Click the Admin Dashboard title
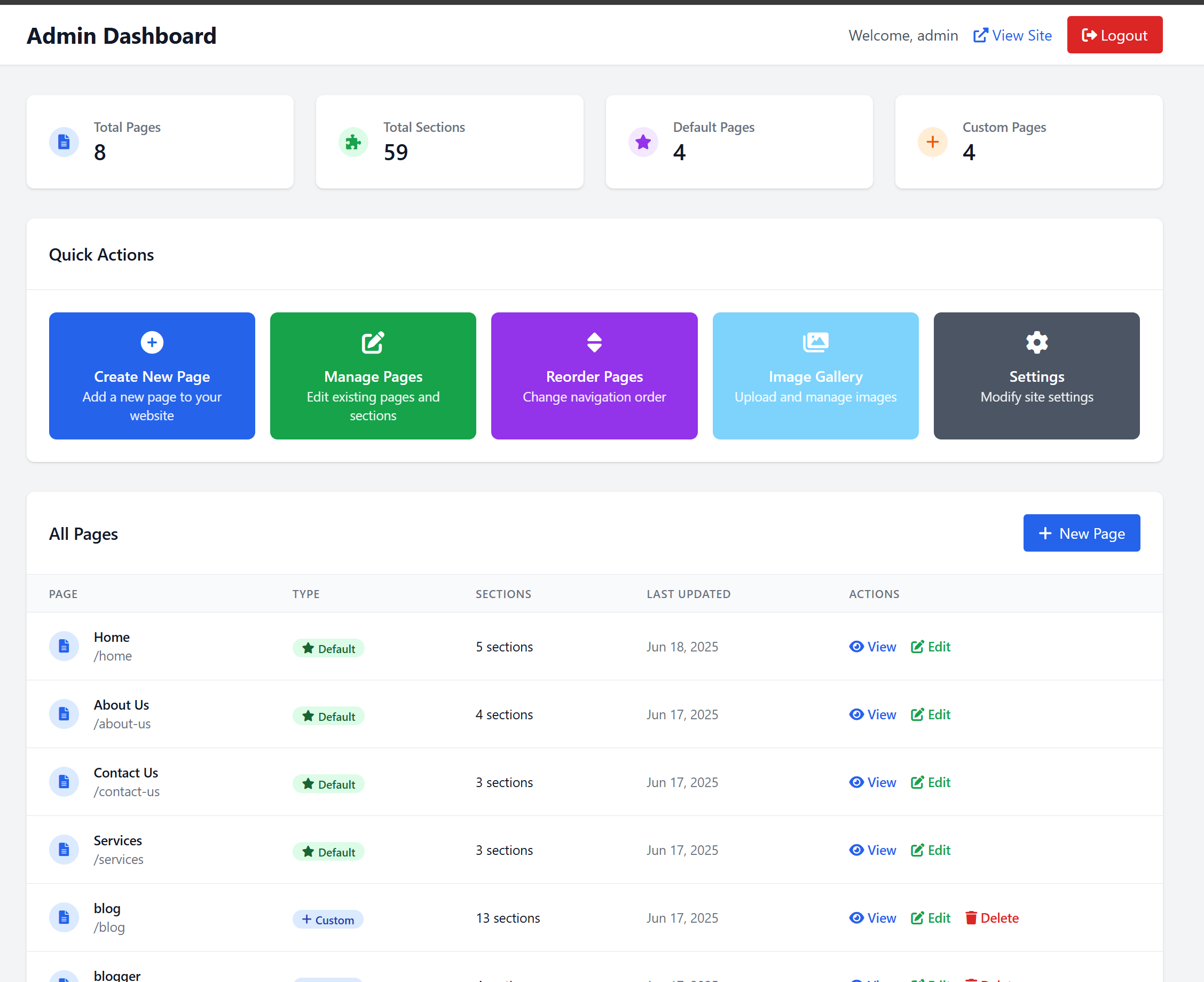Viewport: 1204px width, 982px height. [122, 36]
